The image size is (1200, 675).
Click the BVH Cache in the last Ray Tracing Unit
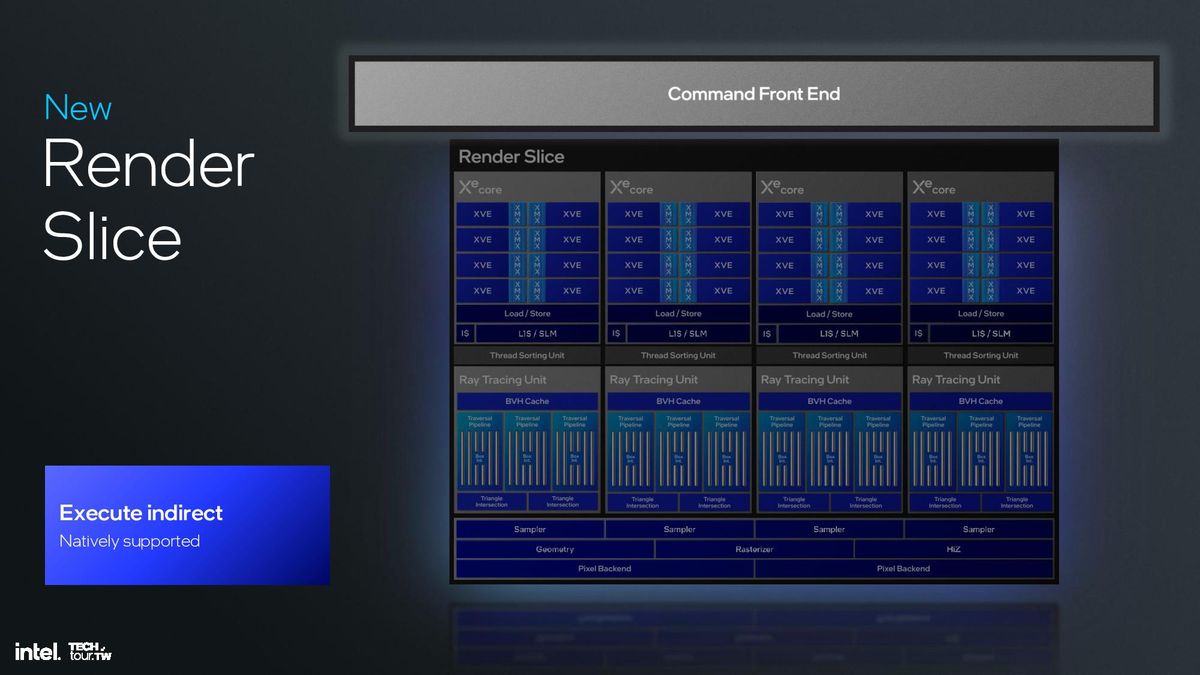coord(980,401)
